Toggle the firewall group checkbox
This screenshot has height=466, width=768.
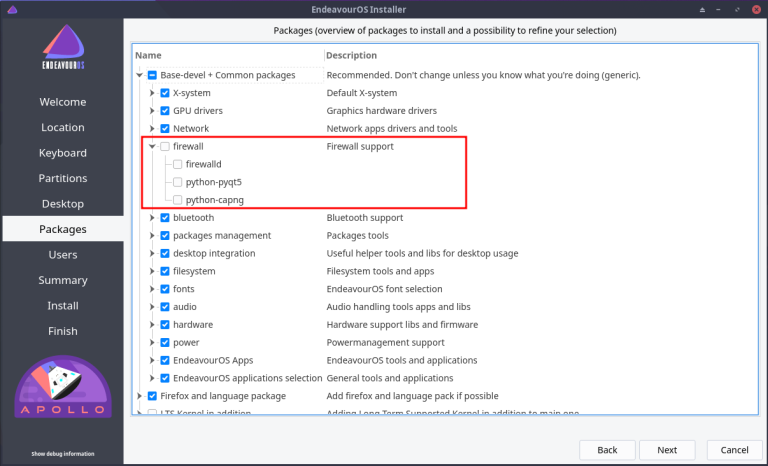click(165, 146)
